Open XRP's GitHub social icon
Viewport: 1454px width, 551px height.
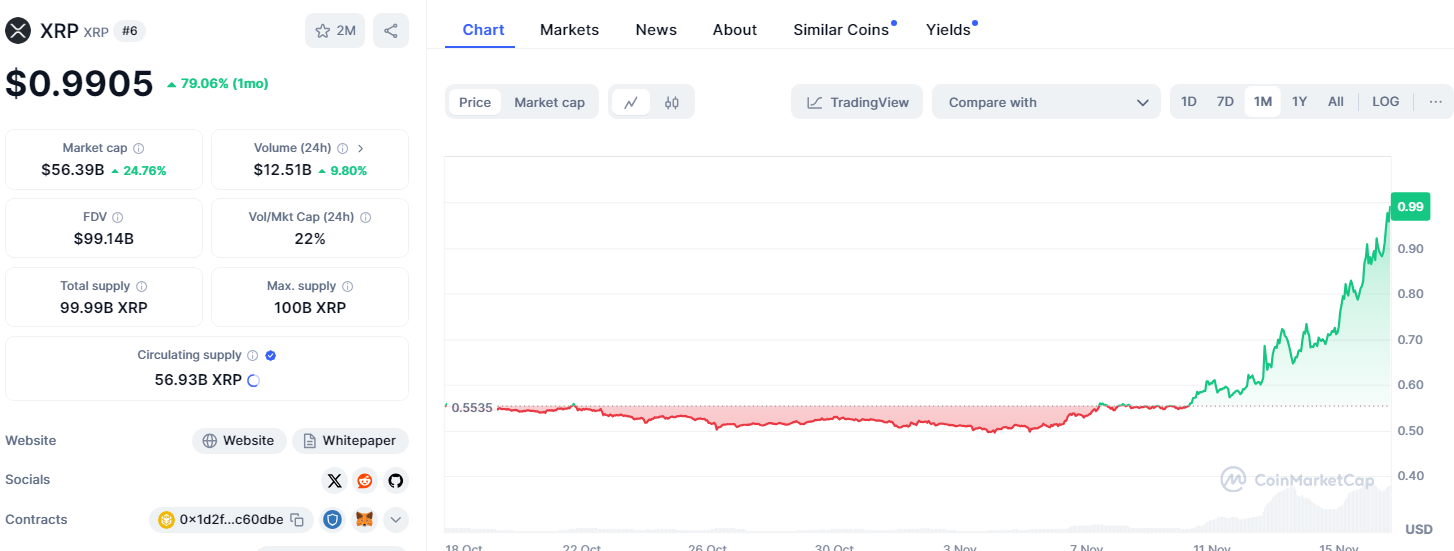pos(396,481)
